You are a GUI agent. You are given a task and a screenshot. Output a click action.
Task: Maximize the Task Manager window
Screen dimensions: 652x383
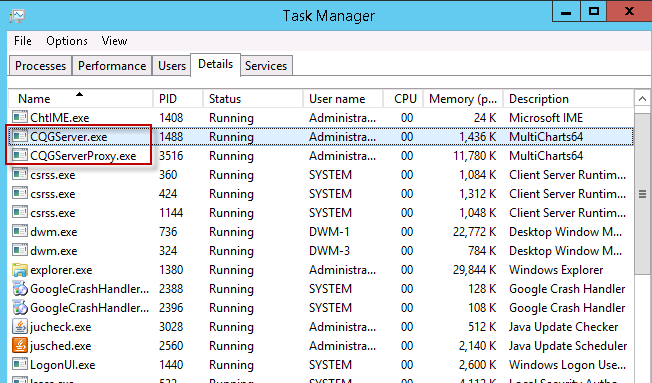tap(593, 12)
